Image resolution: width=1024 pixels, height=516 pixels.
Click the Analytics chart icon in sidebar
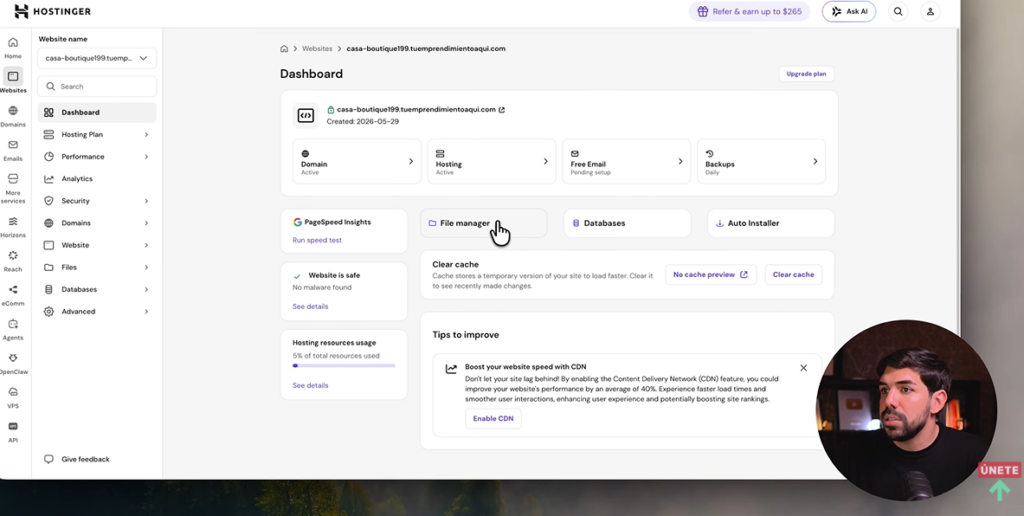pos(48,179)
